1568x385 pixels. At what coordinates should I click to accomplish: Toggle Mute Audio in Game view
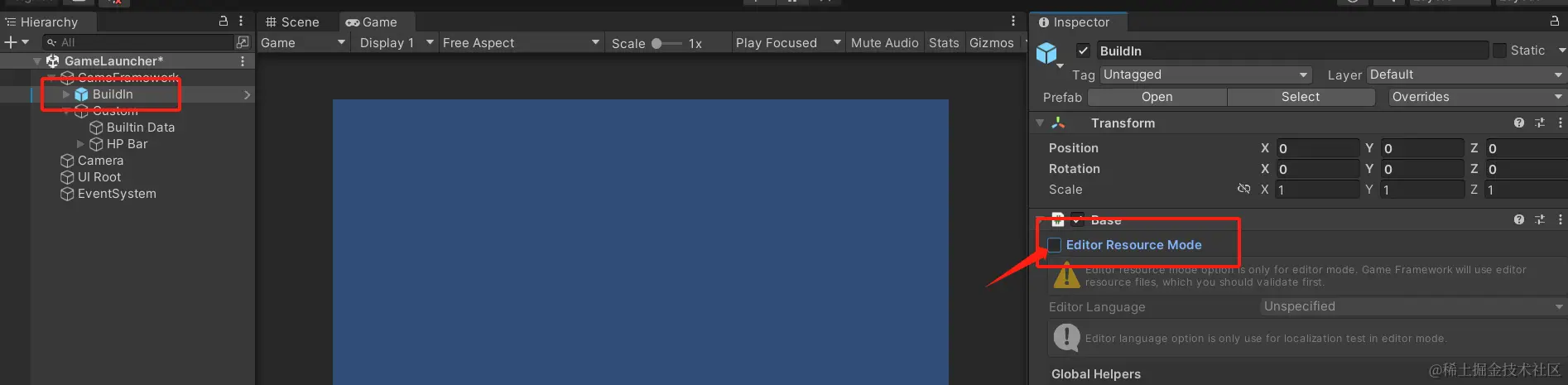(x=884, y=43)
